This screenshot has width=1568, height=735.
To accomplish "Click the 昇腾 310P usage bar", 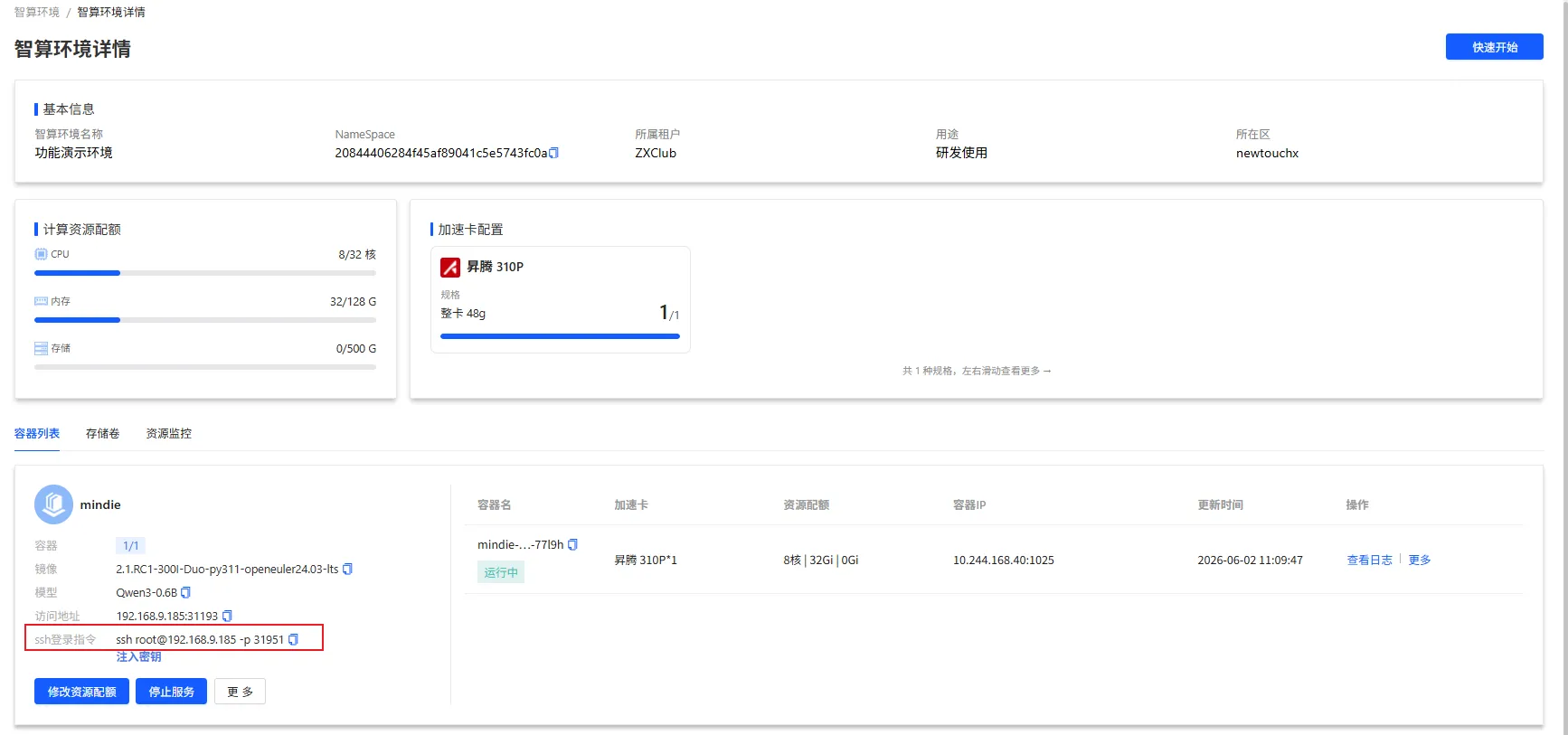I will (560, 336).
